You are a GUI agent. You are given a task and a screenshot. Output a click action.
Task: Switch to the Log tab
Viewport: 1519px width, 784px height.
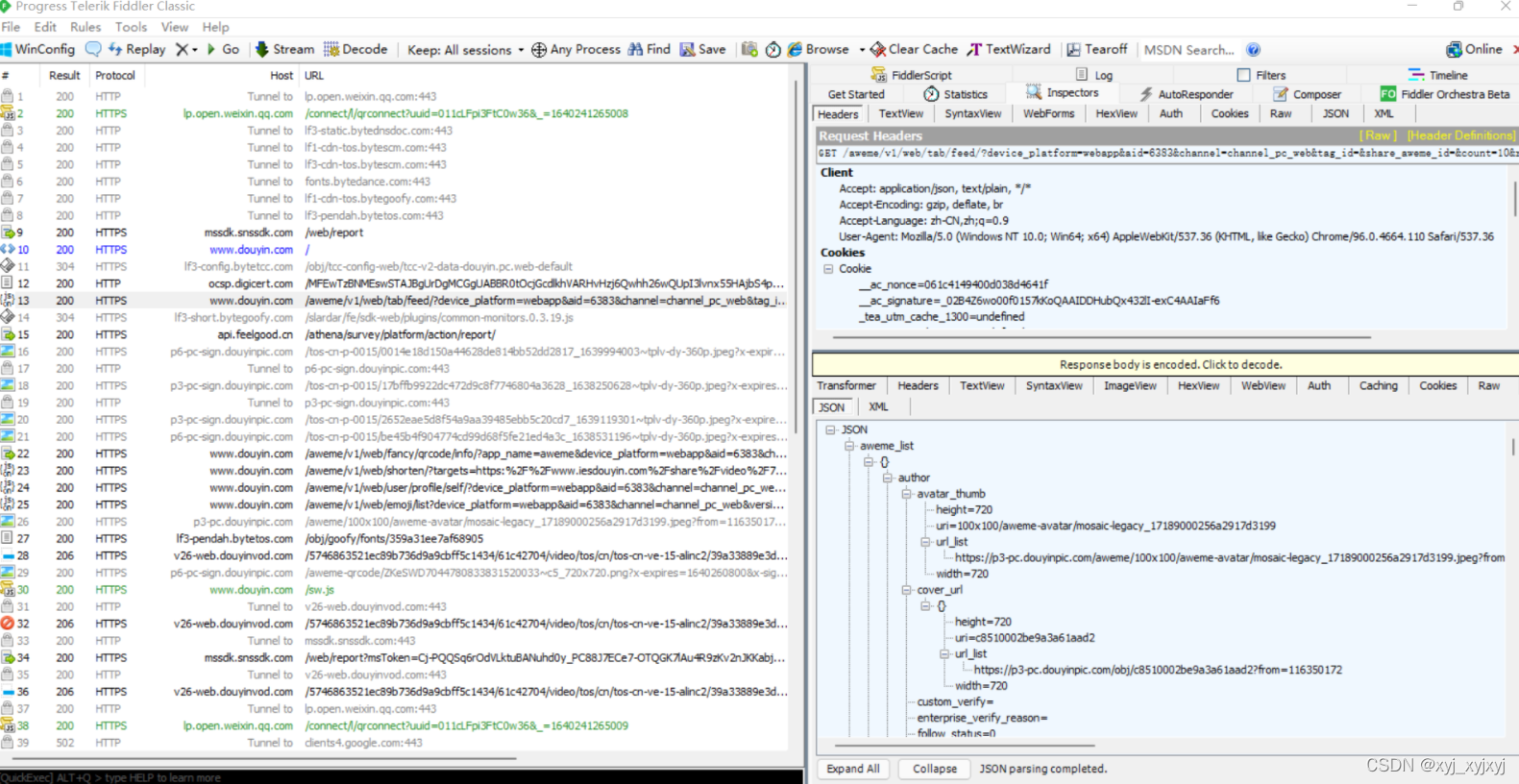(x=1094, y=75)
